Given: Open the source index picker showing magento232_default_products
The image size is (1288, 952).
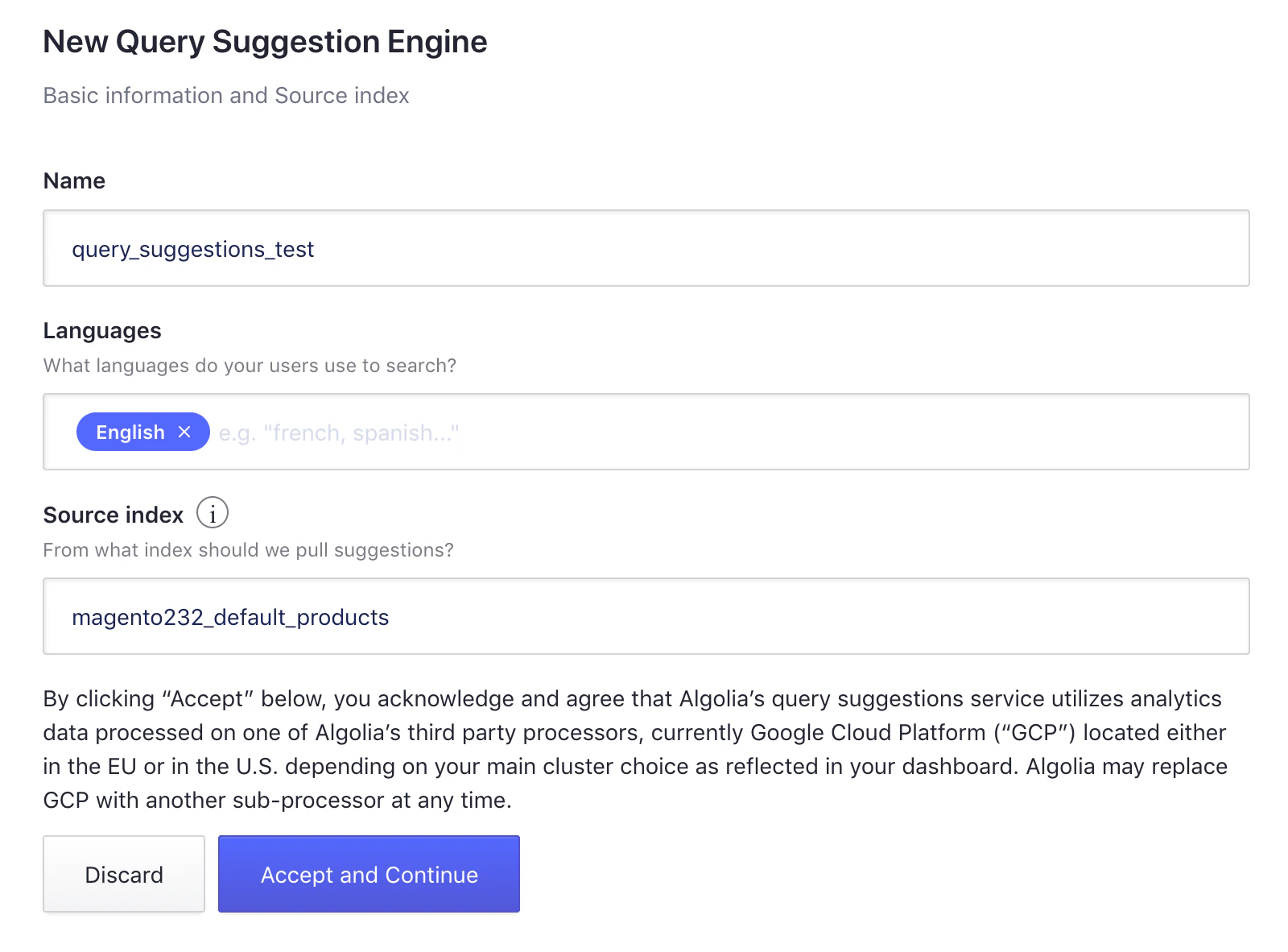Looking at the screenshot, I should point(644,616).
